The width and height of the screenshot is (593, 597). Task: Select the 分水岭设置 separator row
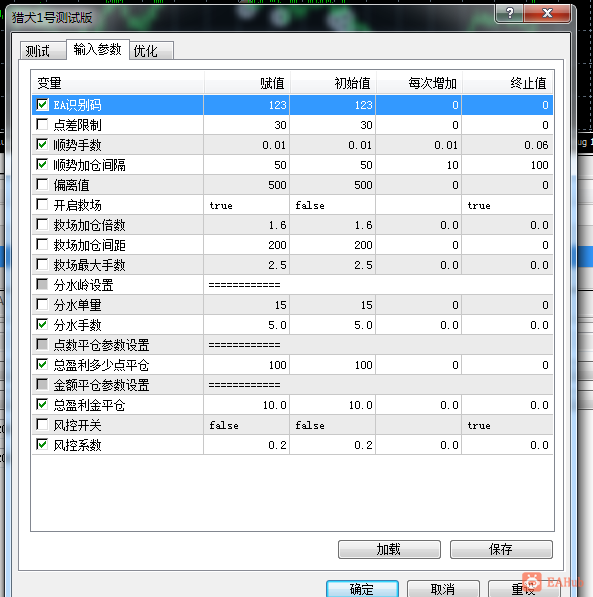coord(293,285)
